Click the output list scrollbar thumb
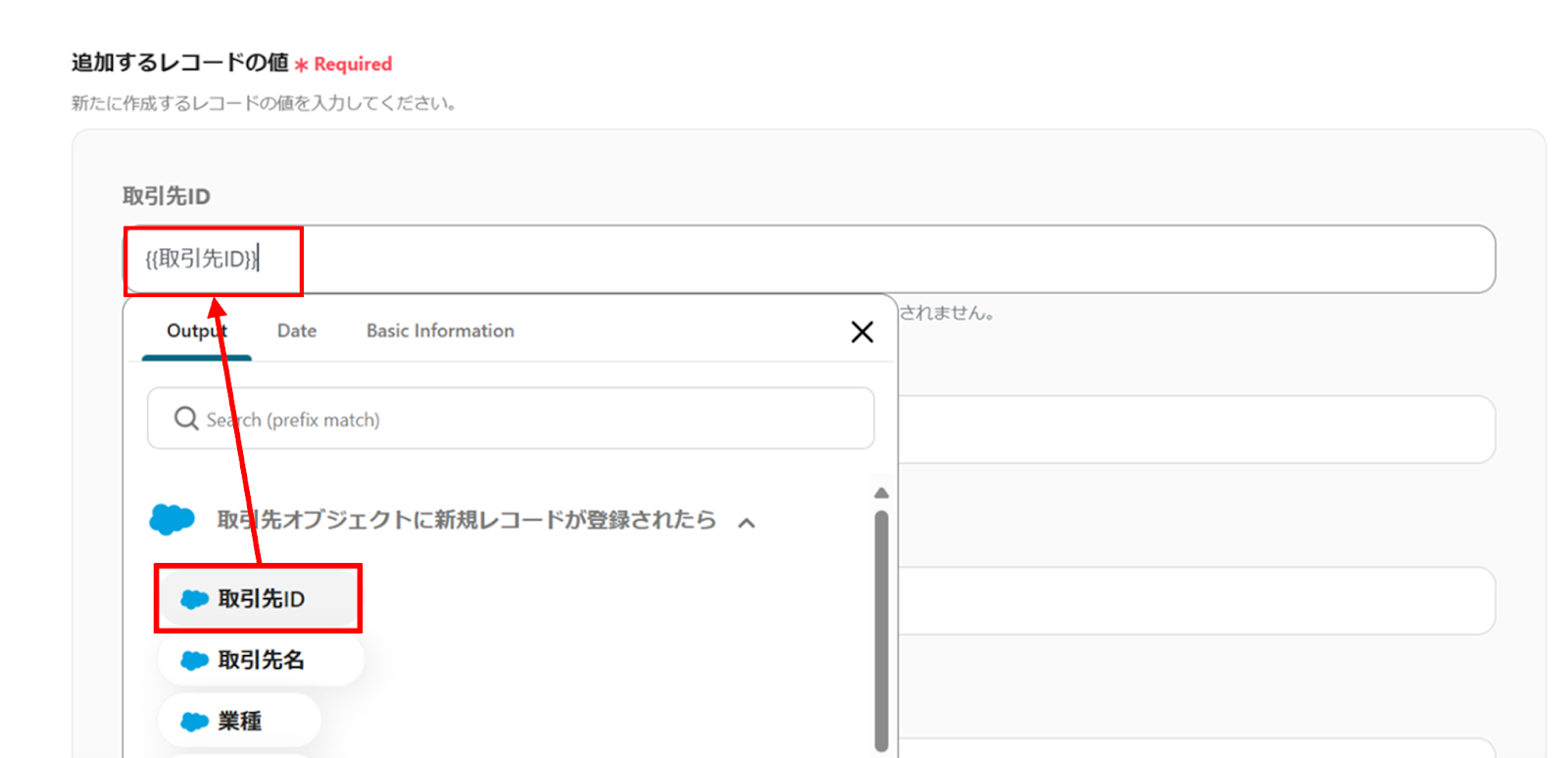The height and width of the screenshot is (758, 1568). 881,630
